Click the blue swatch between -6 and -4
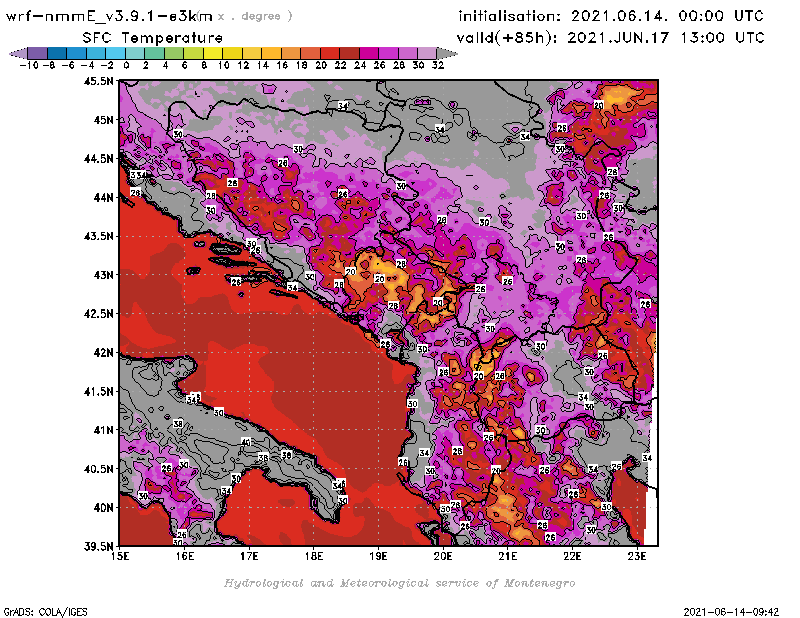Image resolution: width=800 pixels, height=618 pixels. pyautogui.click(x=77, y=53)
